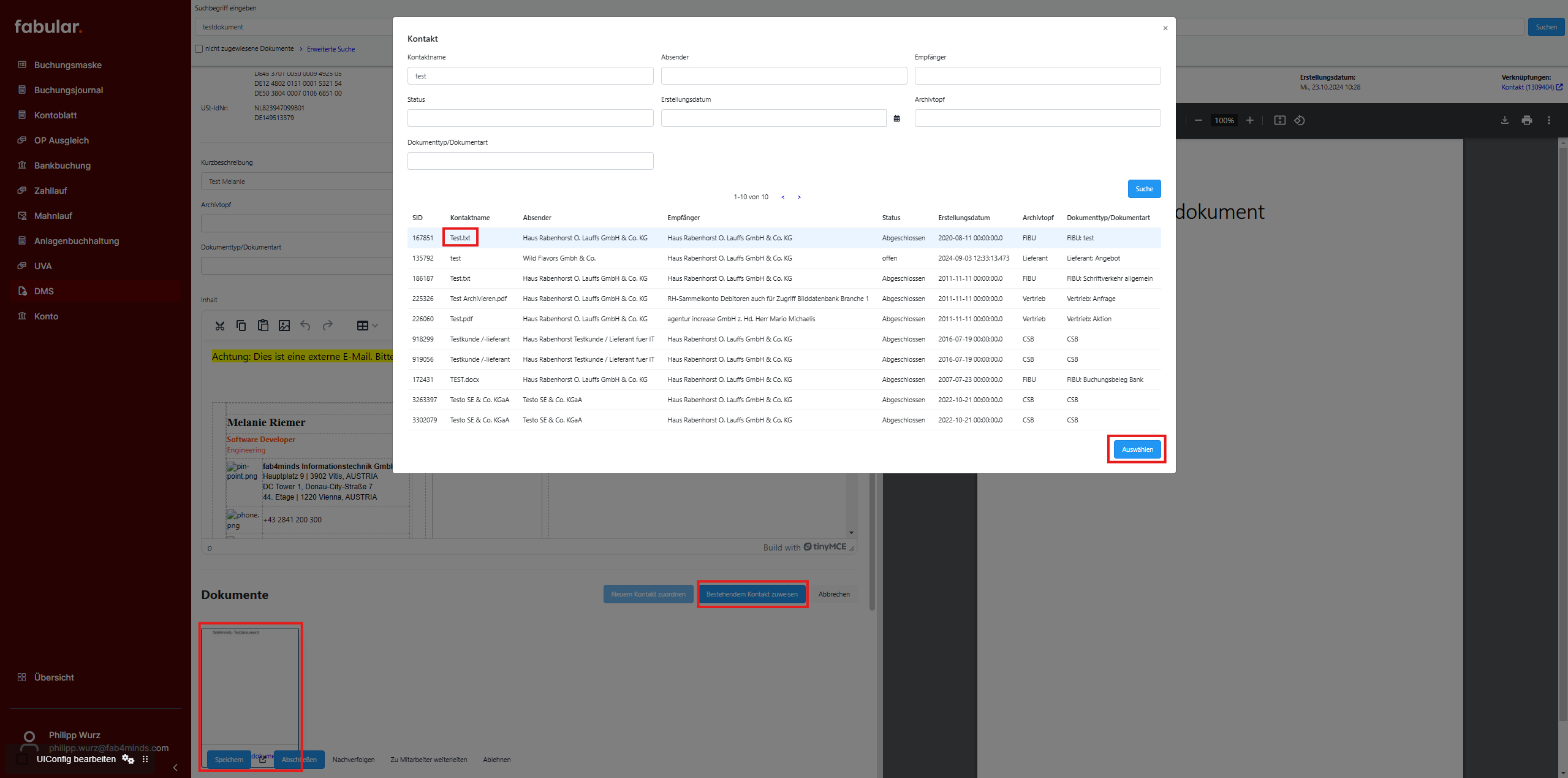Click the Auswählen button
The image size is (1568, 778).
click(x=1137, y=449)
